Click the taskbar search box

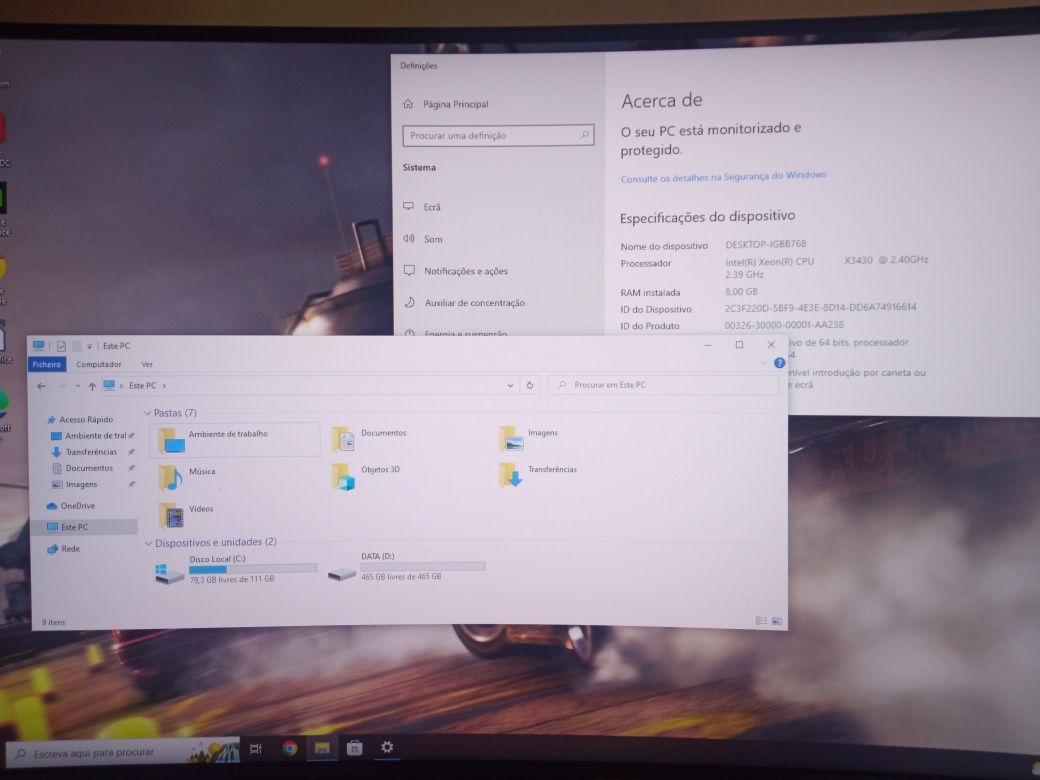point(123,753)
